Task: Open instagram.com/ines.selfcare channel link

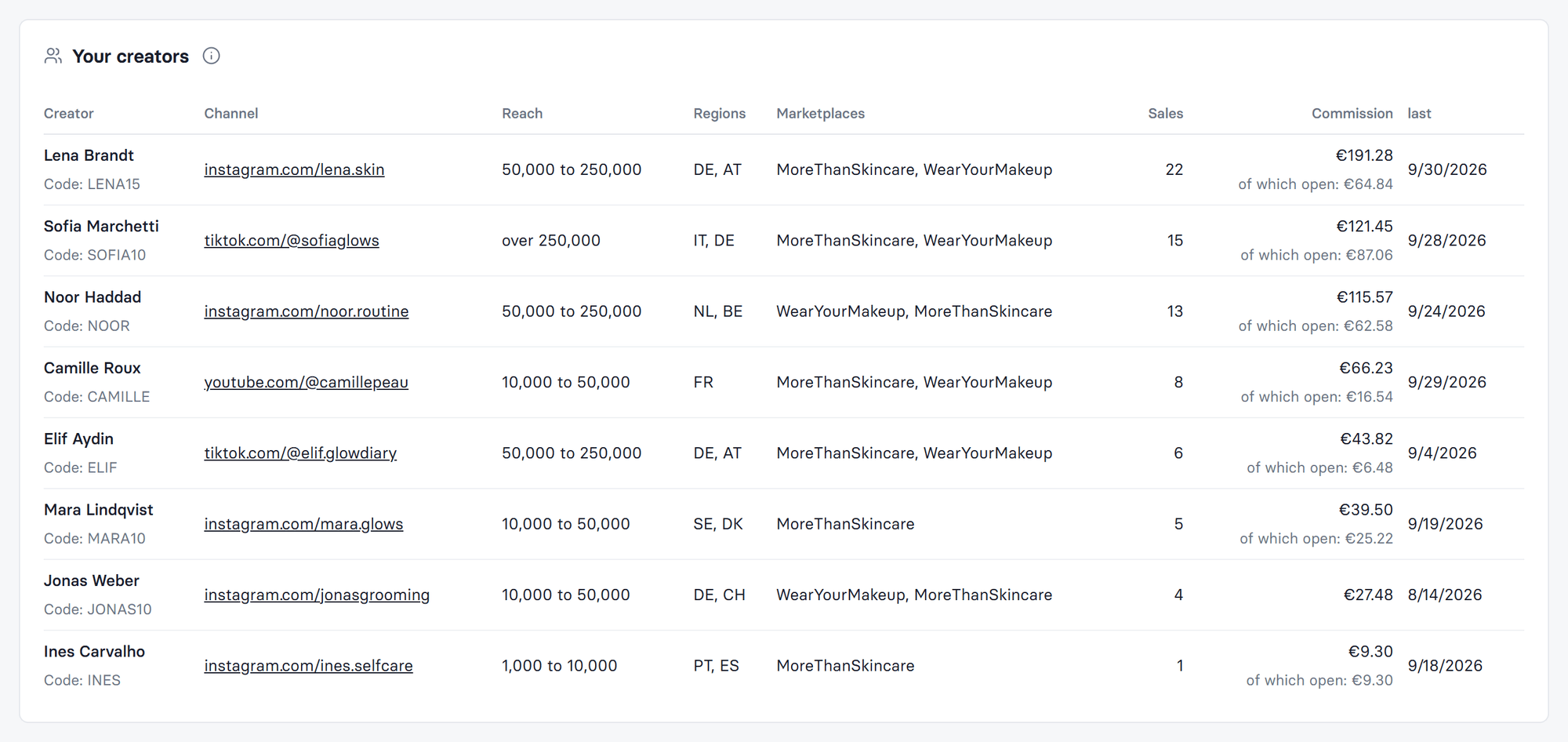Action: click(308, 665)
